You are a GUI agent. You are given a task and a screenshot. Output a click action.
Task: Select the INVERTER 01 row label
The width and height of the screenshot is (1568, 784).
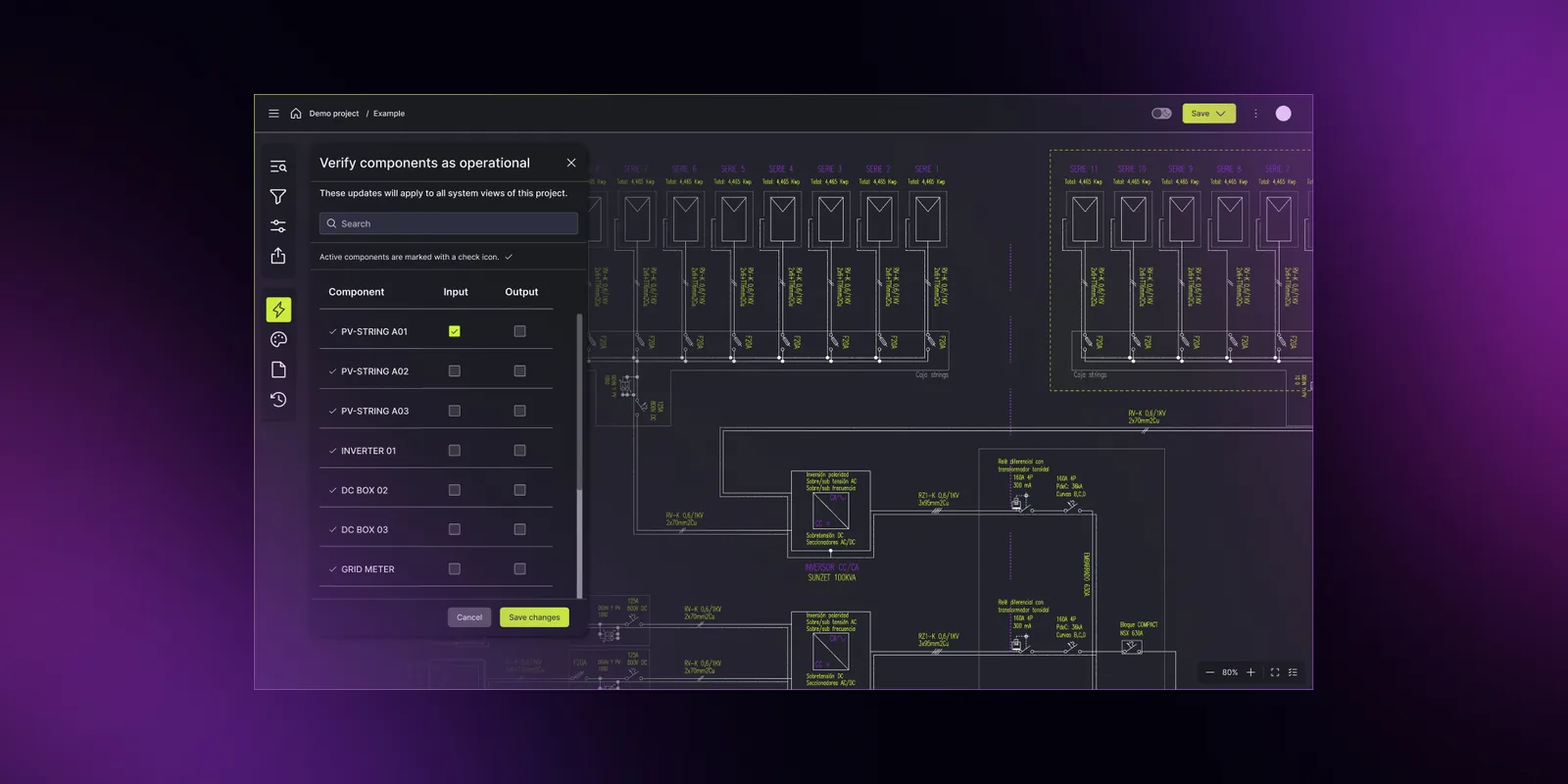368,451
